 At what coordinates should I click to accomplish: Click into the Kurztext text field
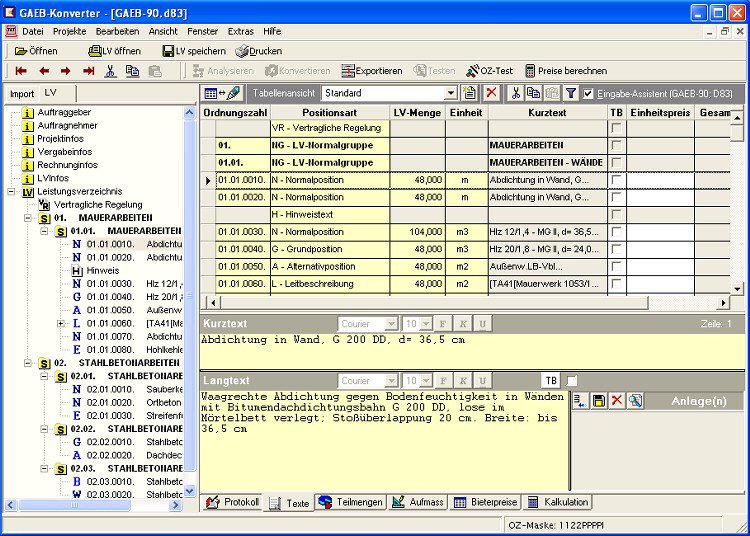coord(472,351)
